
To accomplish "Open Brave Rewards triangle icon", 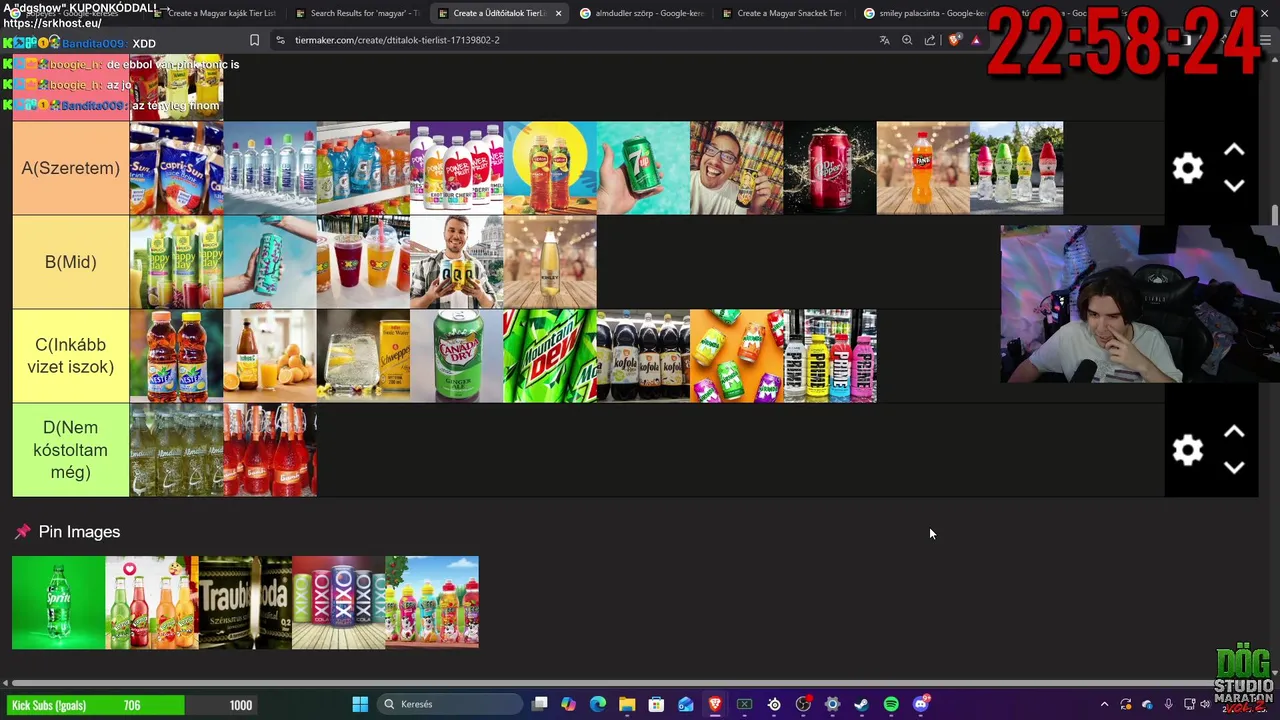I will [976, 40].
